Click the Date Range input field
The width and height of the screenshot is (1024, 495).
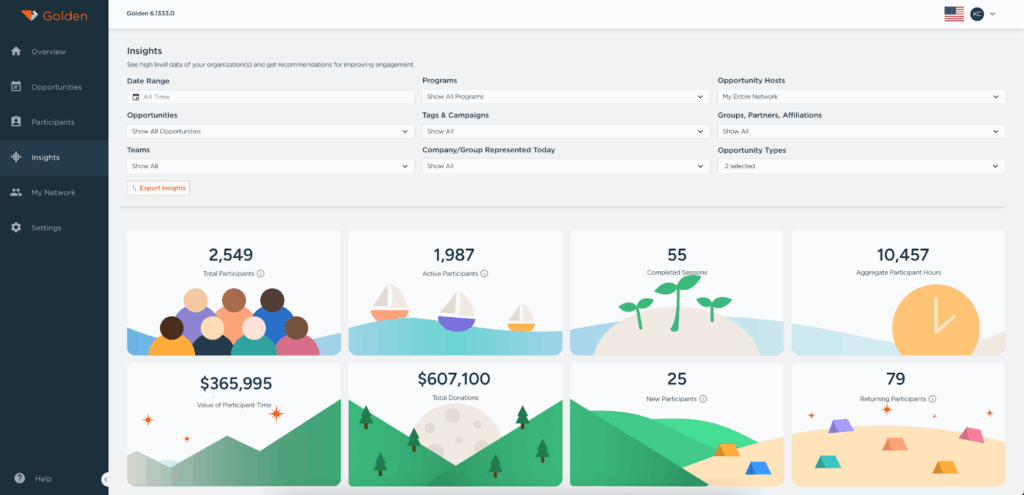click(x=270, y=97)
